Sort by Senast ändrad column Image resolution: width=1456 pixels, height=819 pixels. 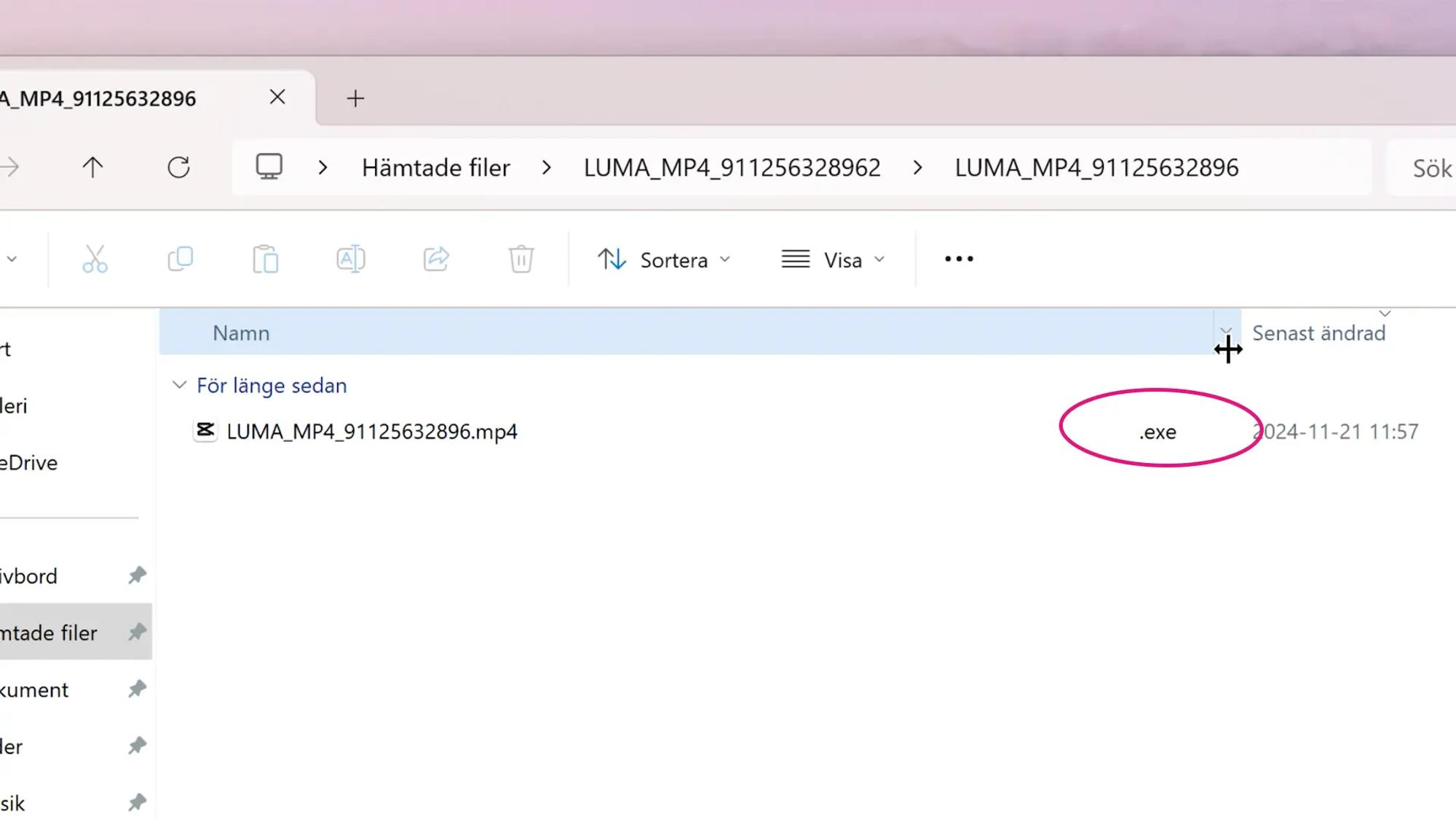coord(1318,333)
